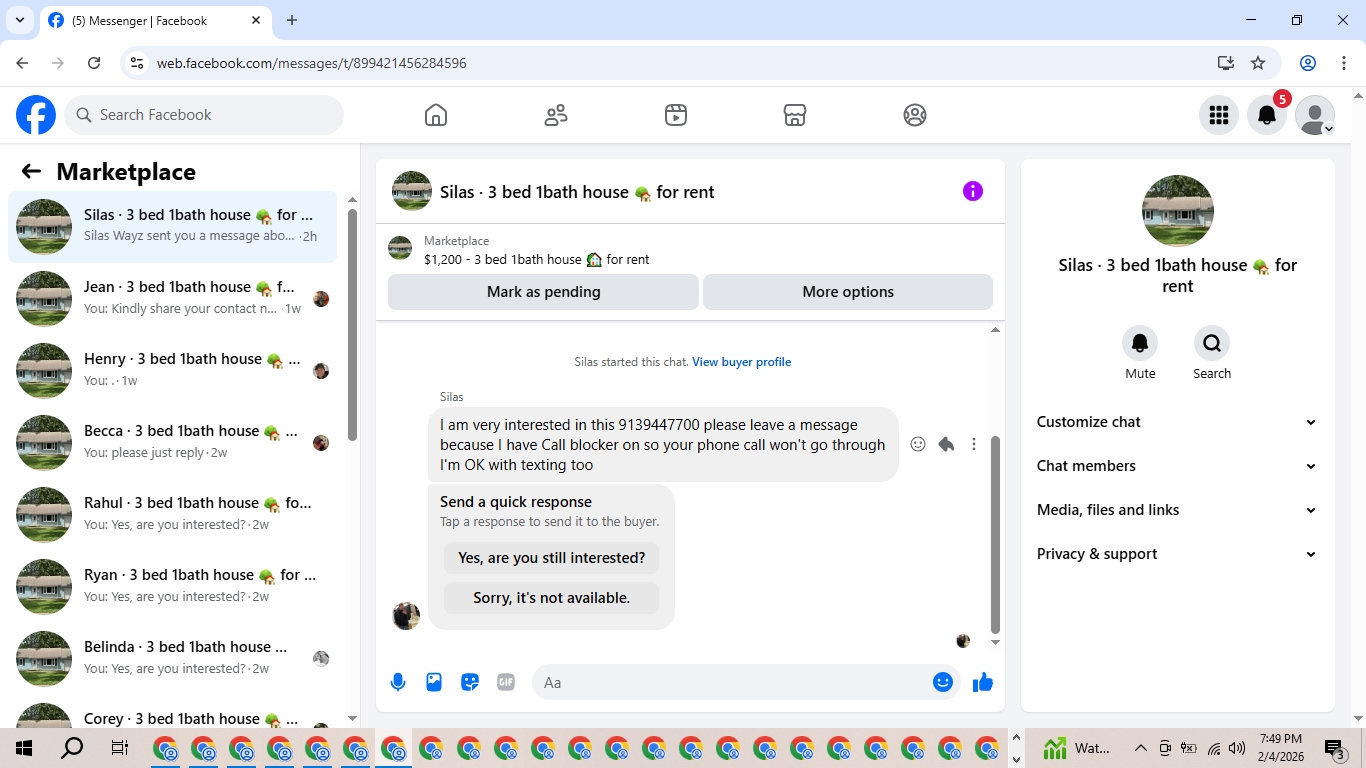Open the Groups icon in top navigation
This screenshot has height=768, width=1366.
[915, 115]
